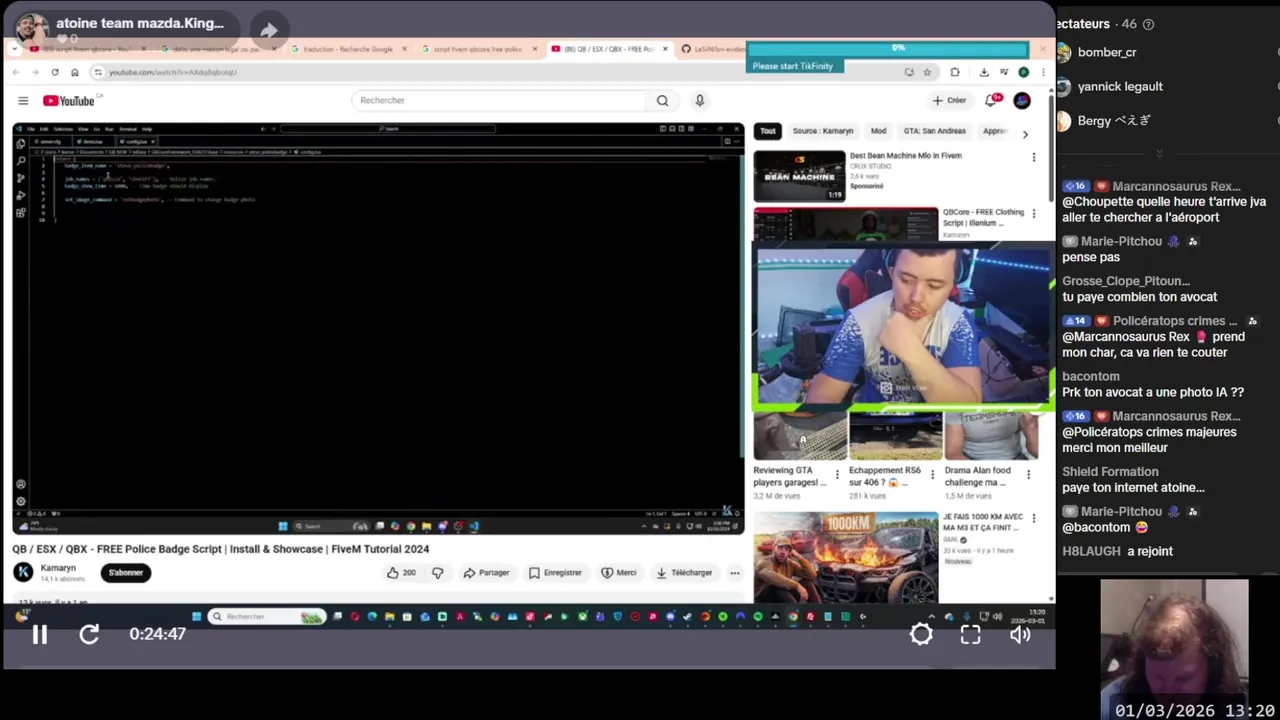1280x720 pixels.
Task: Mute the player with the speaker icon
Action: (x=1019, y=634)
